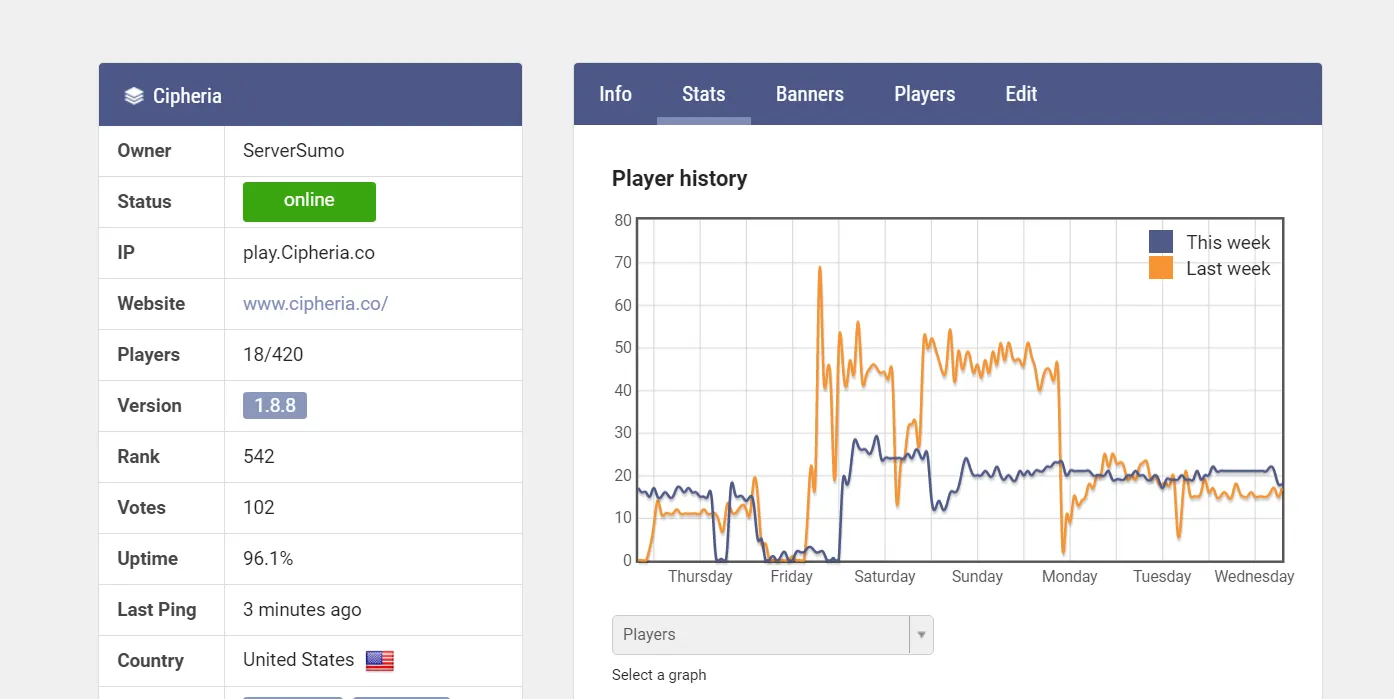Click the Select a graph caption
This screenshot has width=1394, height=699.
coord(659,675)
